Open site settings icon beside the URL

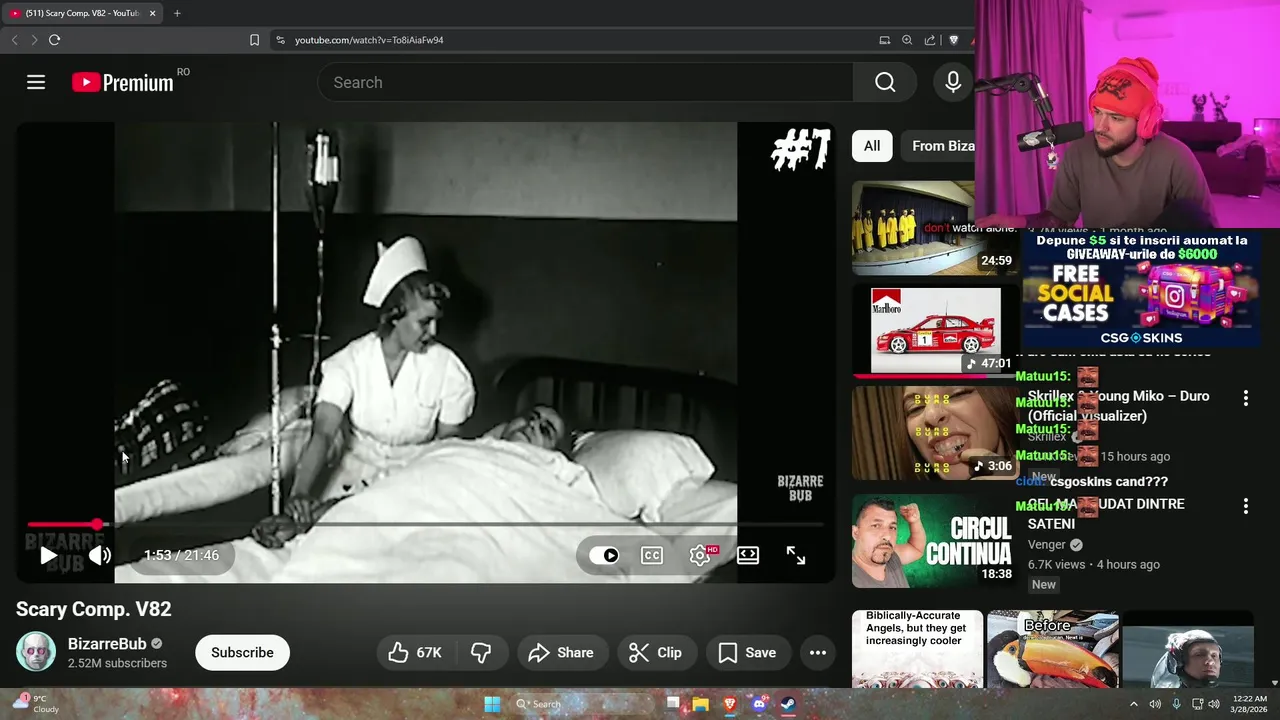pyautogui.click(x=280, y=40)
